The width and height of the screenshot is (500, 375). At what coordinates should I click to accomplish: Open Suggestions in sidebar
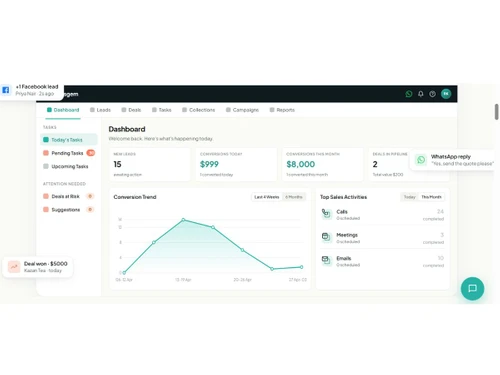69,210
